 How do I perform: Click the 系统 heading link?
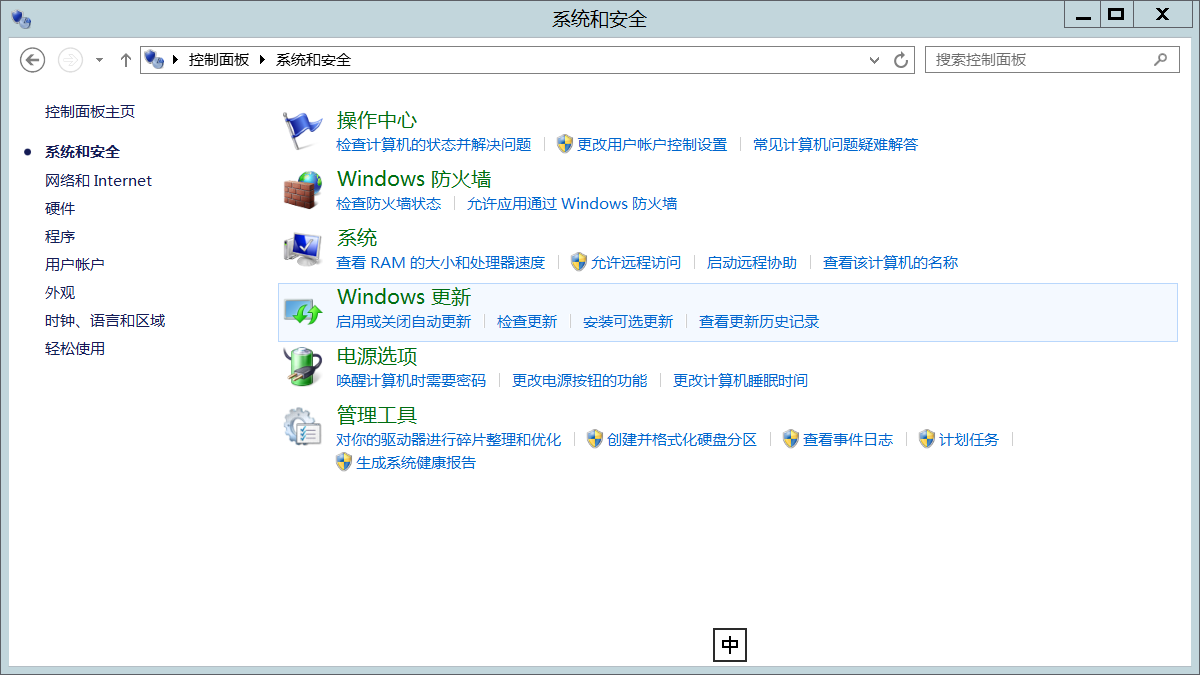tap(357, 238)
